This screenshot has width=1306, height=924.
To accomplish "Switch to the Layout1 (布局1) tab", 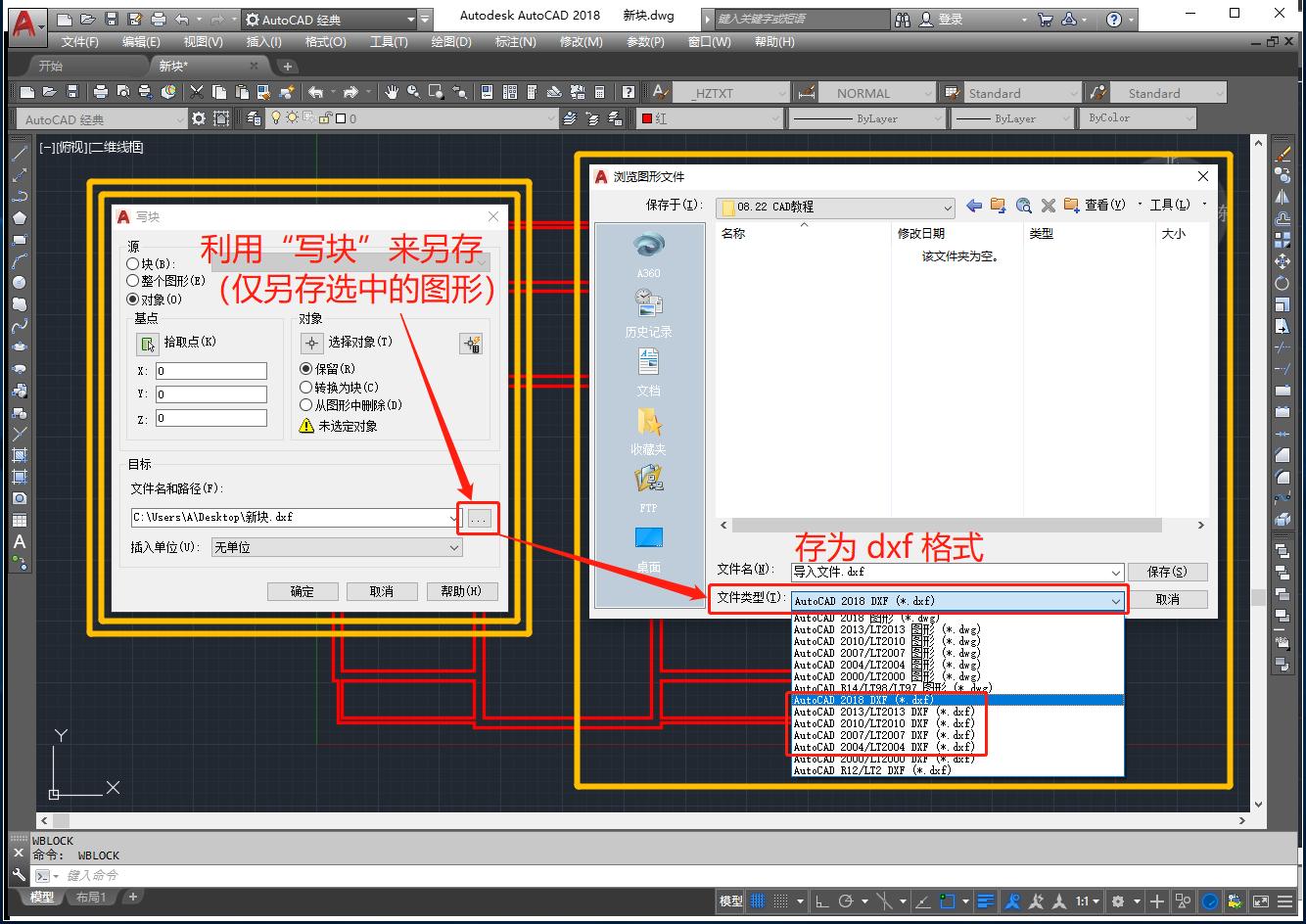I will (x=90, y=898).
